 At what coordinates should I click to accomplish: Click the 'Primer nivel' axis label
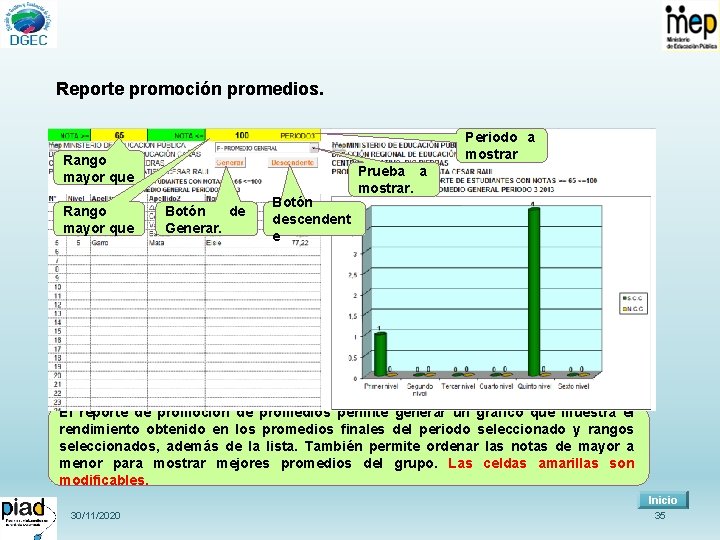(x=381, y=386)
